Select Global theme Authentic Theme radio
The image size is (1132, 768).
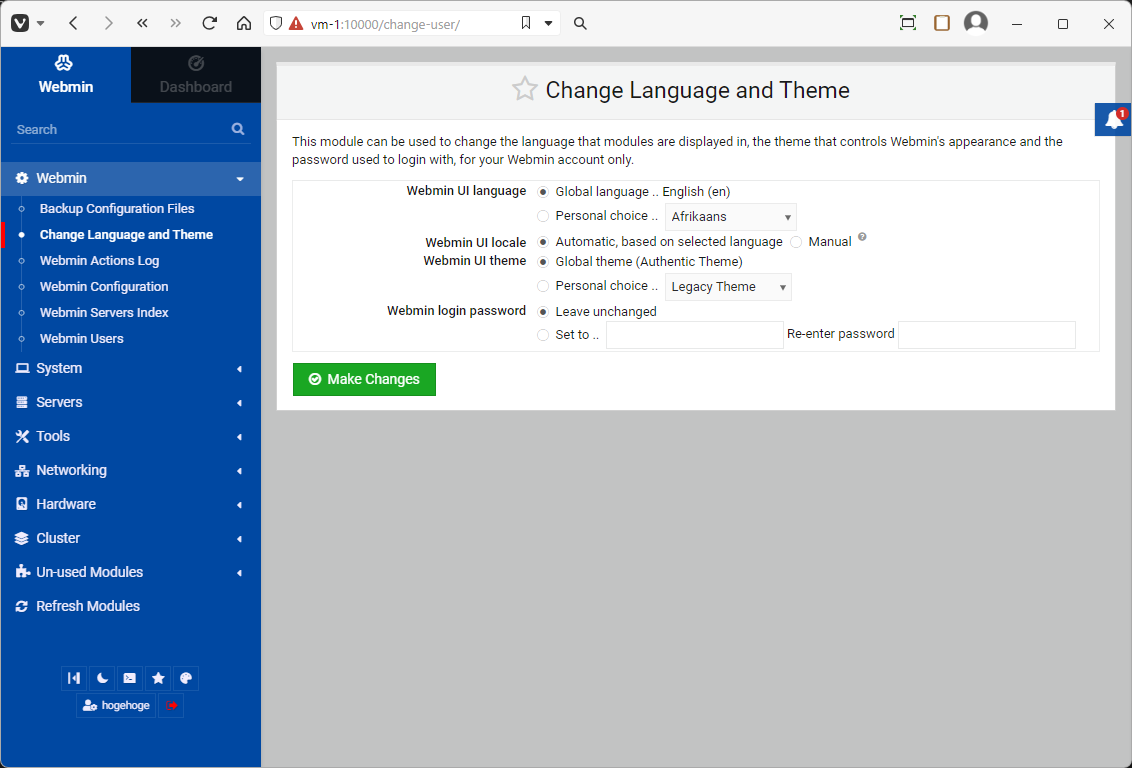point(543,262)
